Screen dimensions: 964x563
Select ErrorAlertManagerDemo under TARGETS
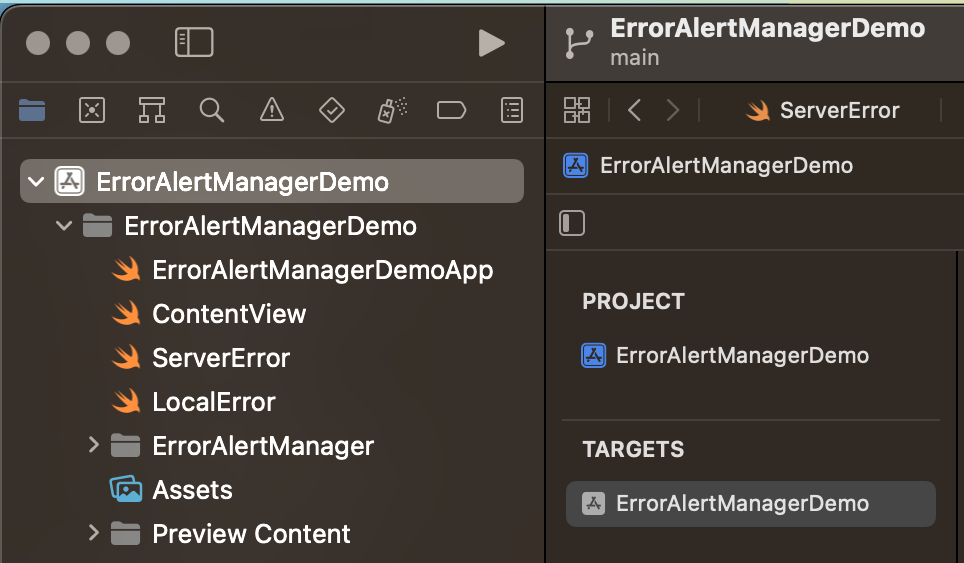click(x=742, y=504)
